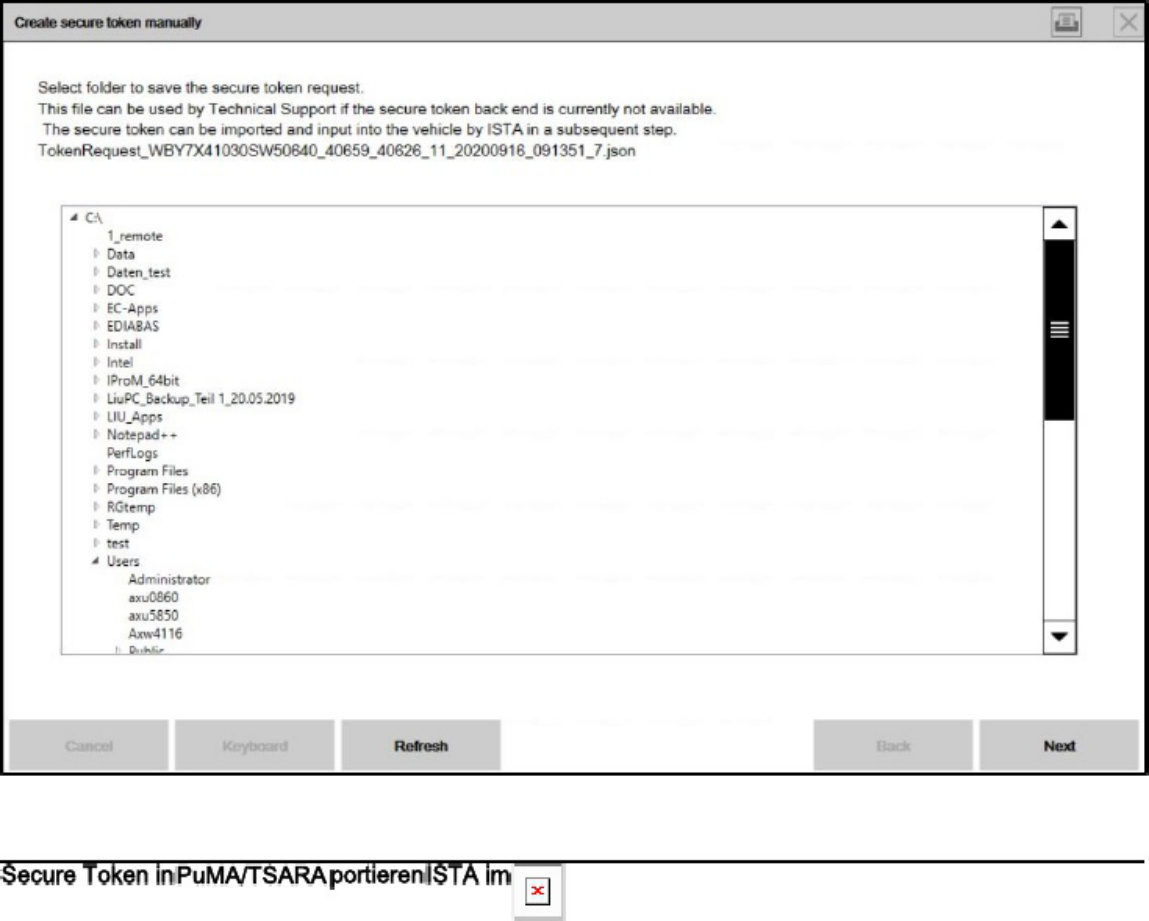Click the scrollbar up arrow
The image size is (1149, 921).
tap(1059, 224)
